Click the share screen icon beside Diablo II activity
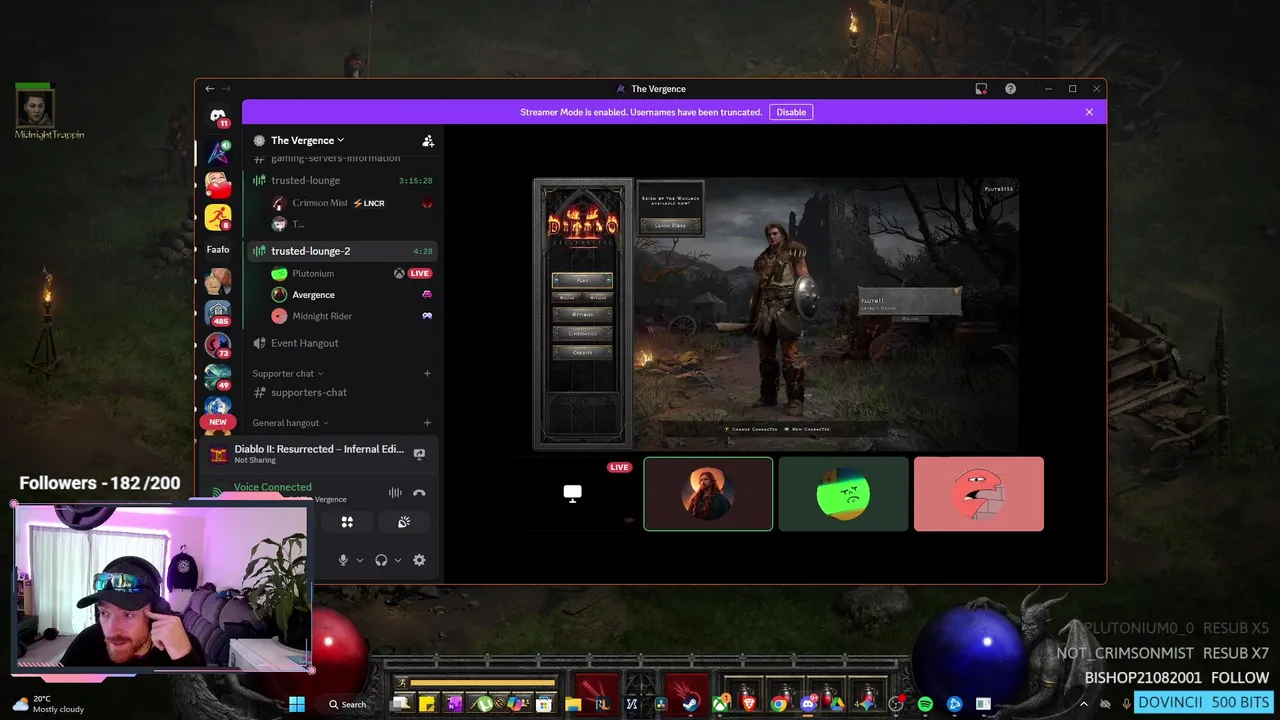The width and height of the screenshot is (1280, 720). click(x=419, y=454)
